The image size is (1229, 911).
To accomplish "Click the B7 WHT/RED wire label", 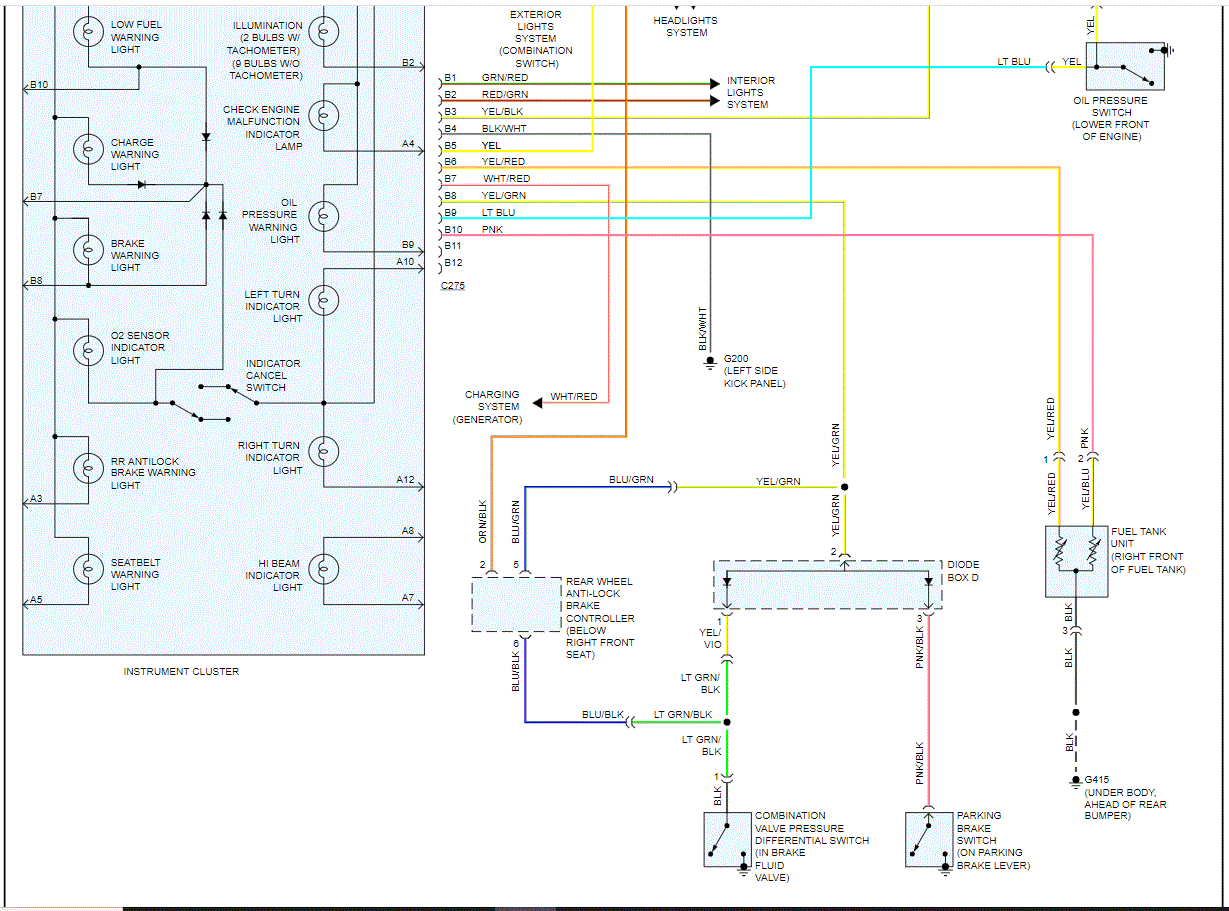I will 506,178.
